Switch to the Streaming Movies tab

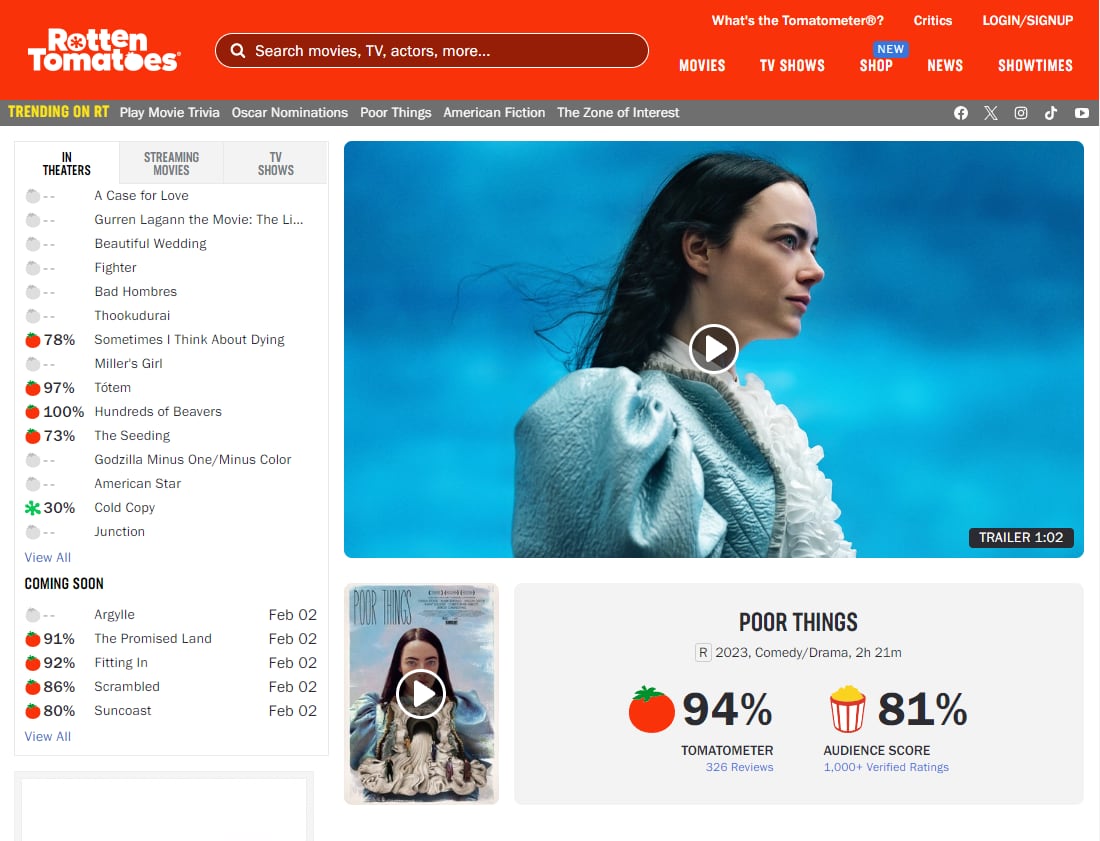171,163
